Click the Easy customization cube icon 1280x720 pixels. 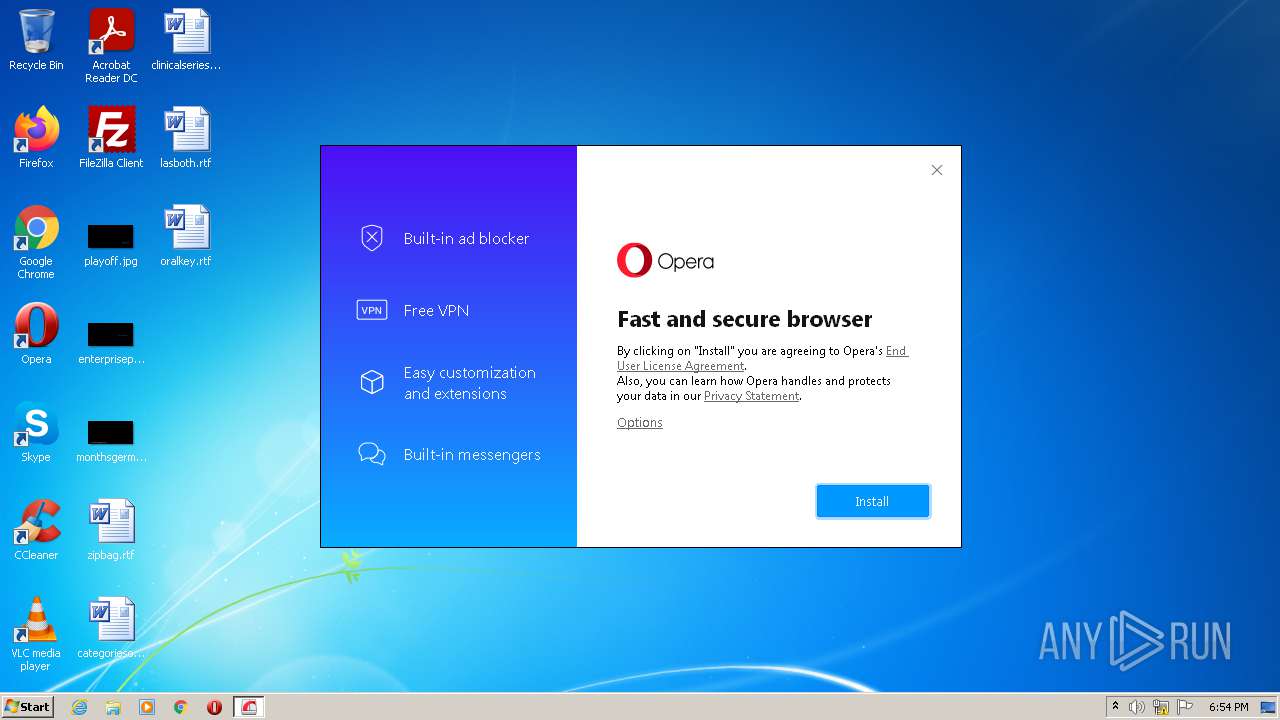click(372, 382)
